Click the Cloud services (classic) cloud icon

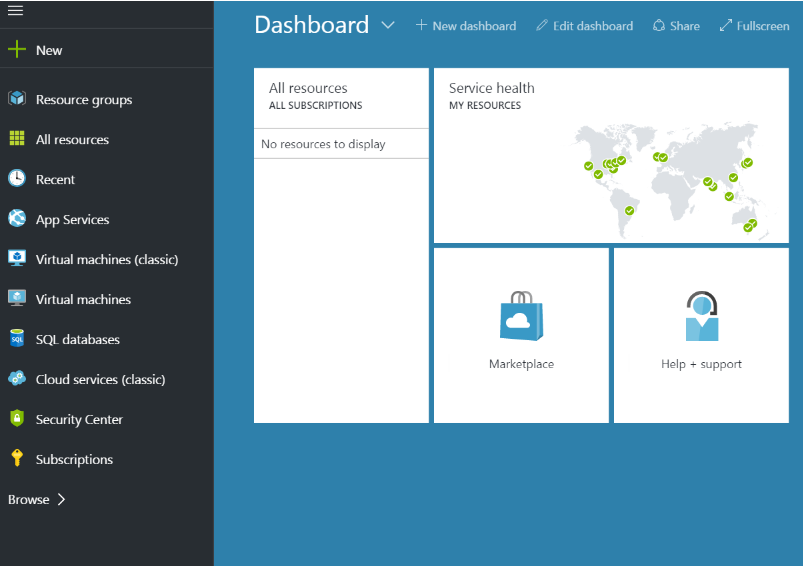coord(17,378)
